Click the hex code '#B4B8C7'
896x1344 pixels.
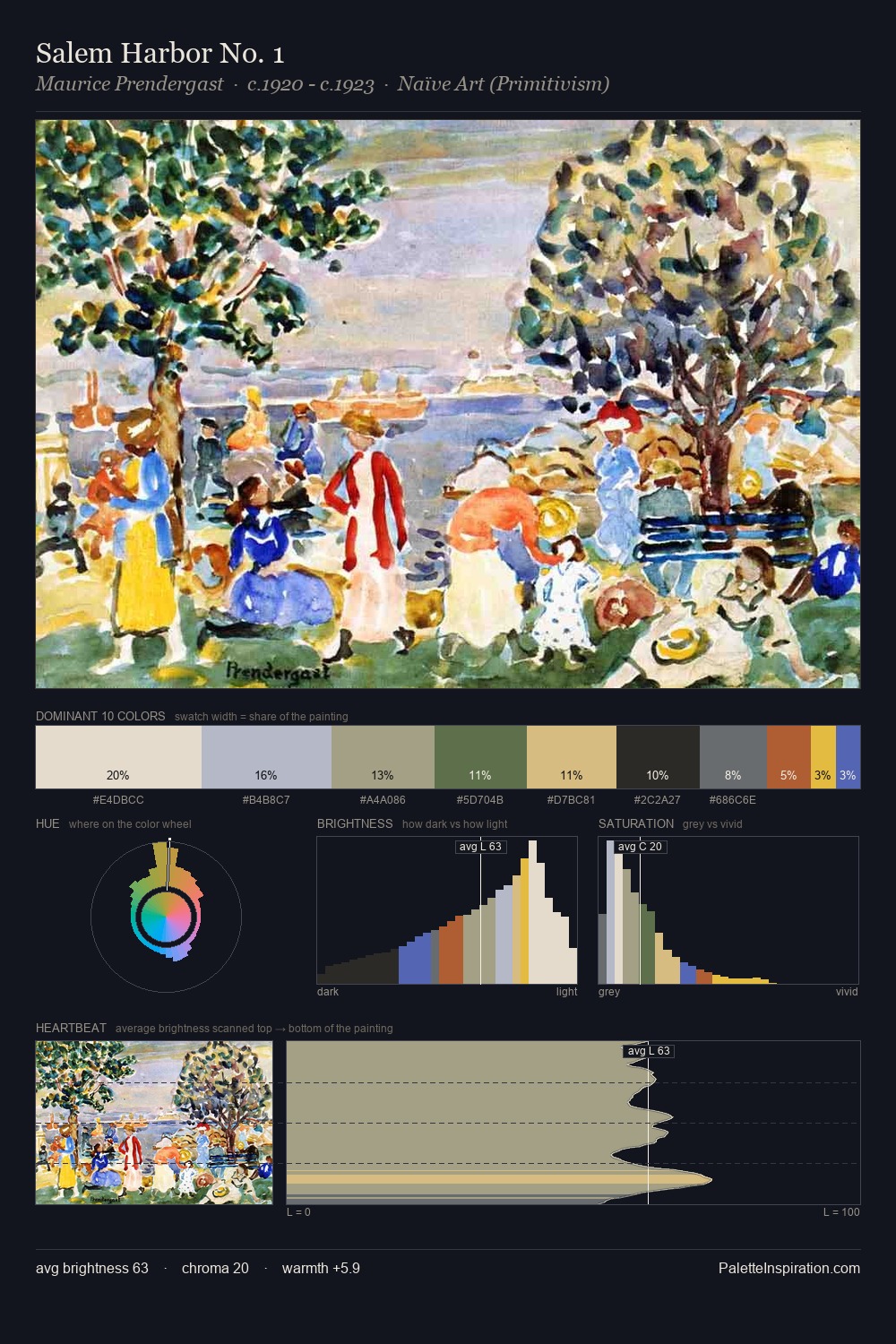(x=266, y=799)
